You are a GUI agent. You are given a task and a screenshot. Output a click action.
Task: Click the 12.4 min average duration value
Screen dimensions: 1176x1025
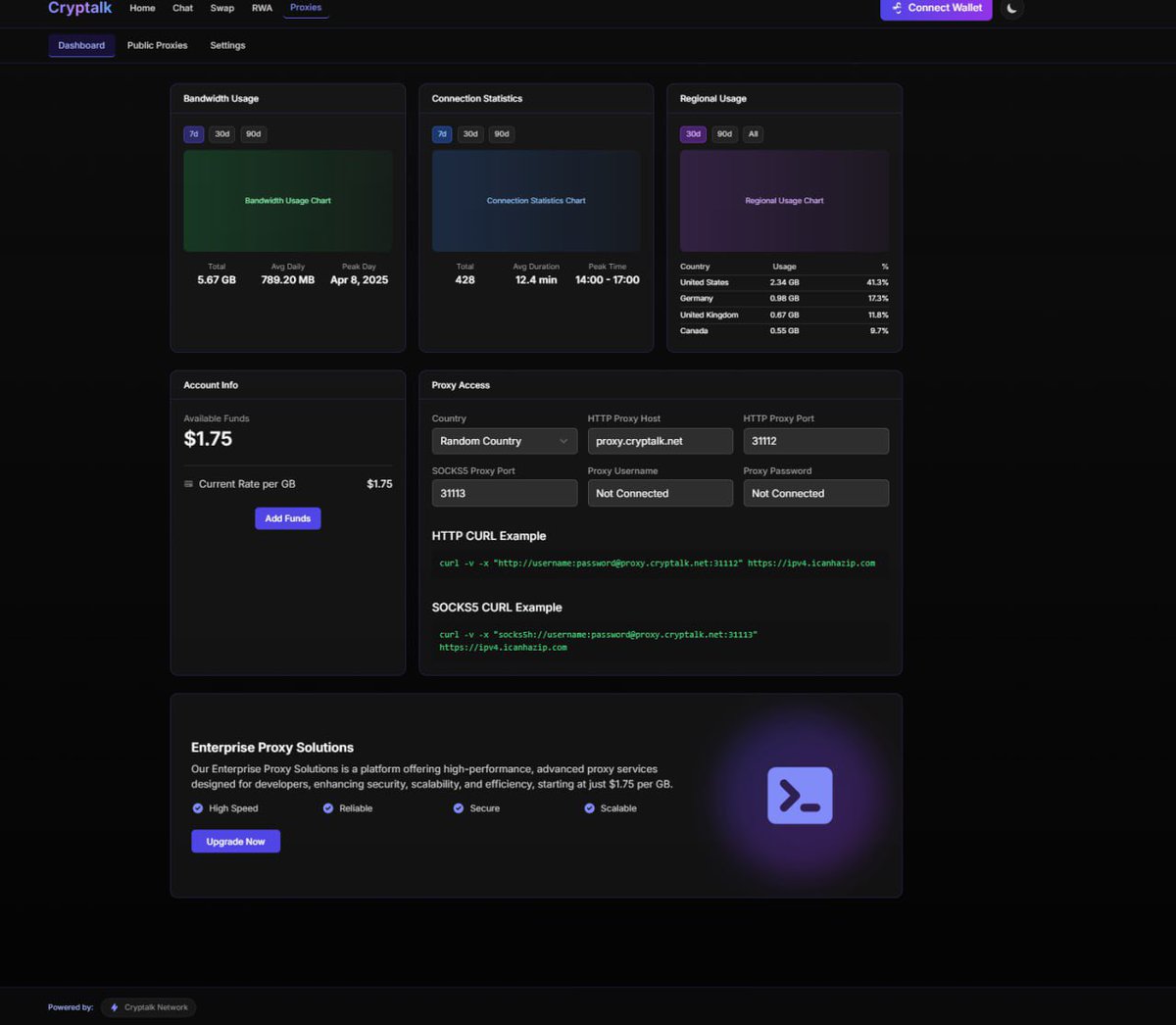[536, 280]
